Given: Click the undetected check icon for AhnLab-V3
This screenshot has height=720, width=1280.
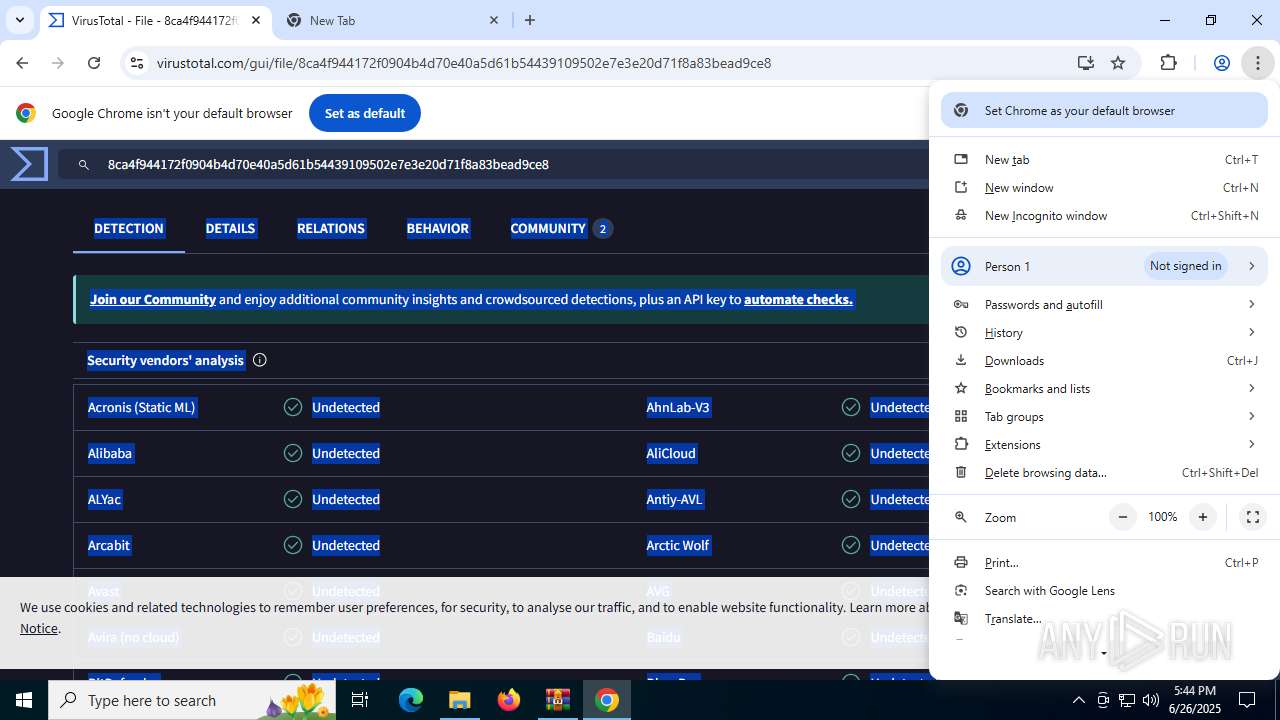Looking at the screenshot, I should click(851, 407).
